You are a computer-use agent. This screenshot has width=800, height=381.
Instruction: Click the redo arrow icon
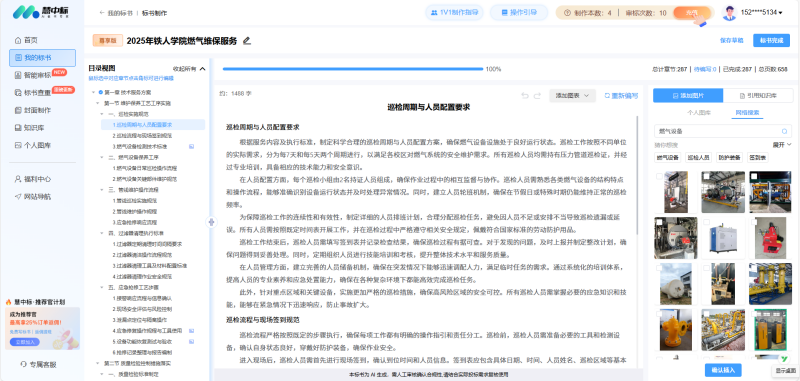click(537, 96)
